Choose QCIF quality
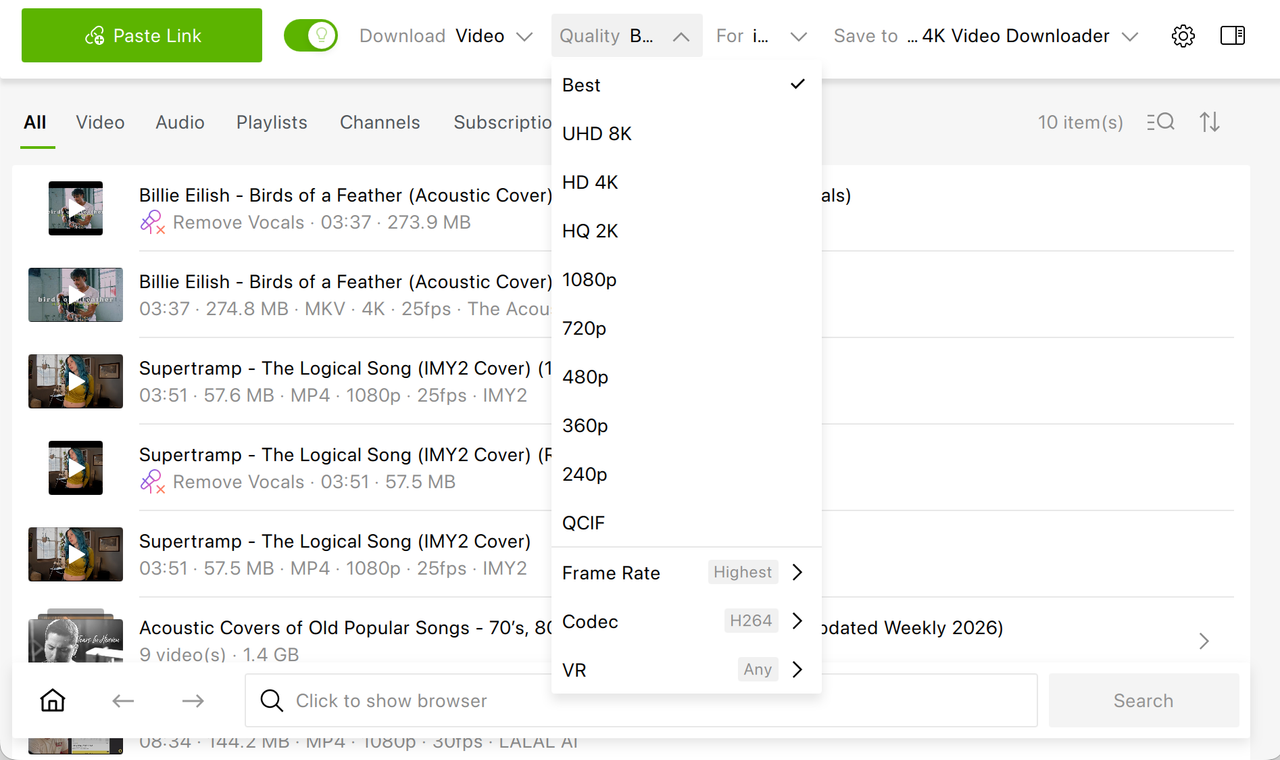Screen dimensions: 1280x760 686,523
